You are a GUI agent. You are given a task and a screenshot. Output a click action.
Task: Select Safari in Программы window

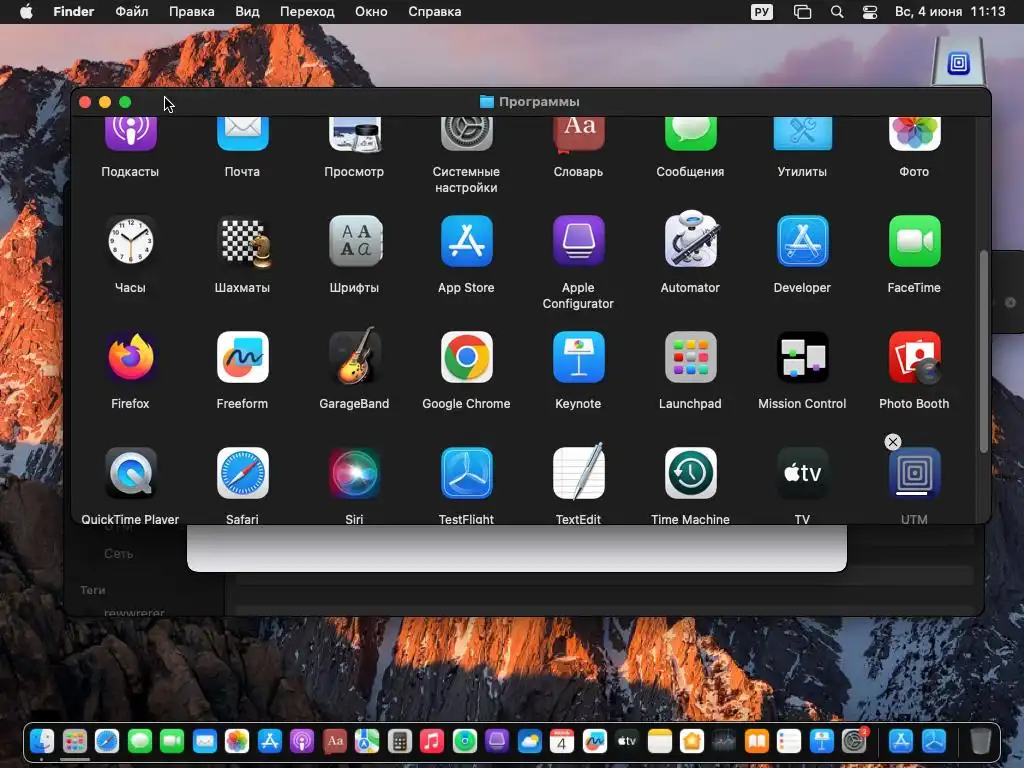pos(242,473)
